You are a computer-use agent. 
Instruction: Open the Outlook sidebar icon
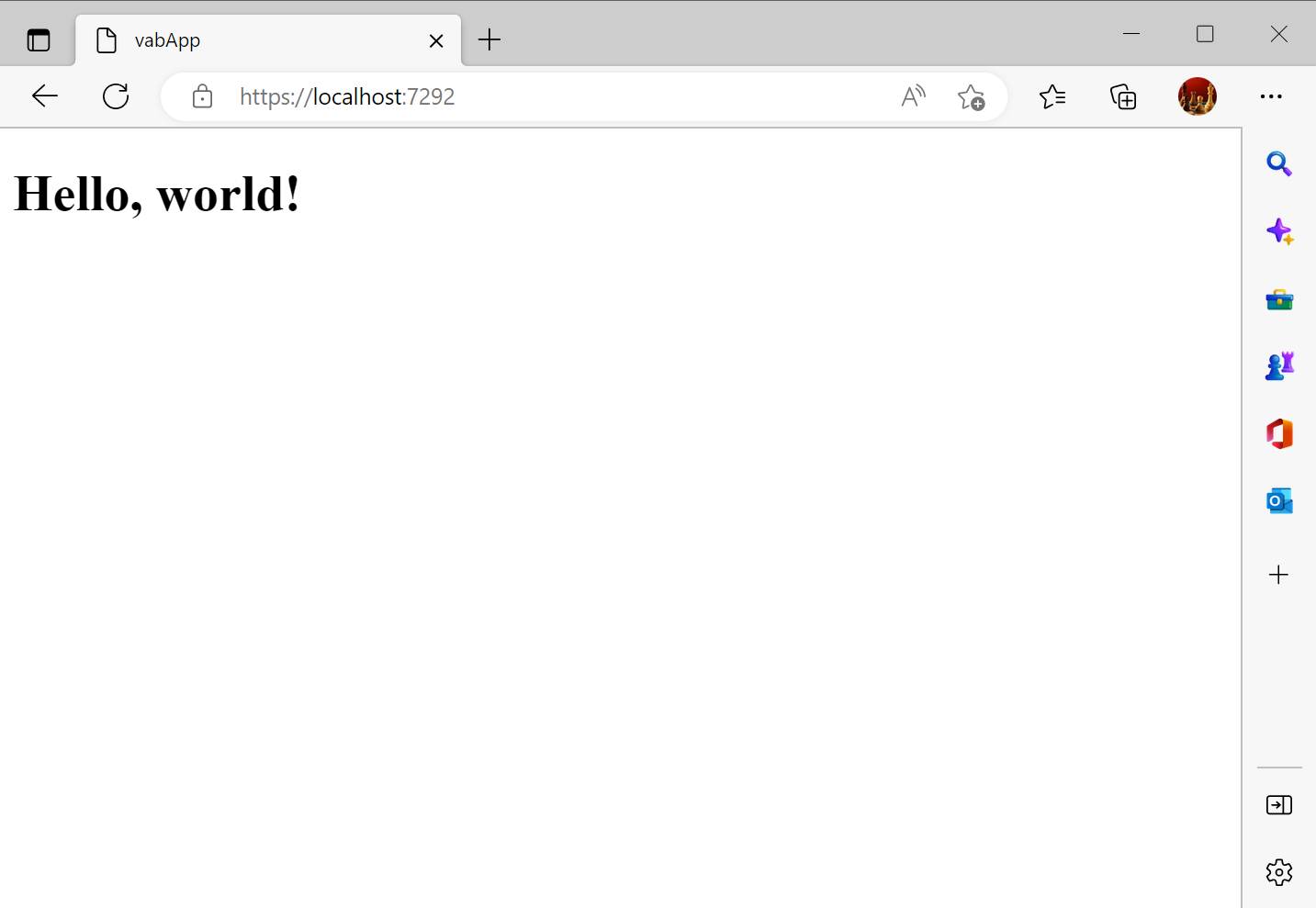1278,500
